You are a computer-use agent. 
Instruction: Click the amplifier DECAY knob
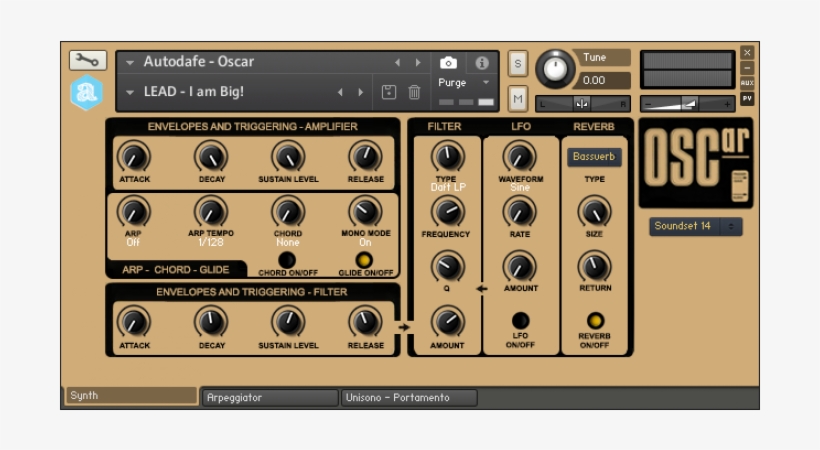[211, 157]
